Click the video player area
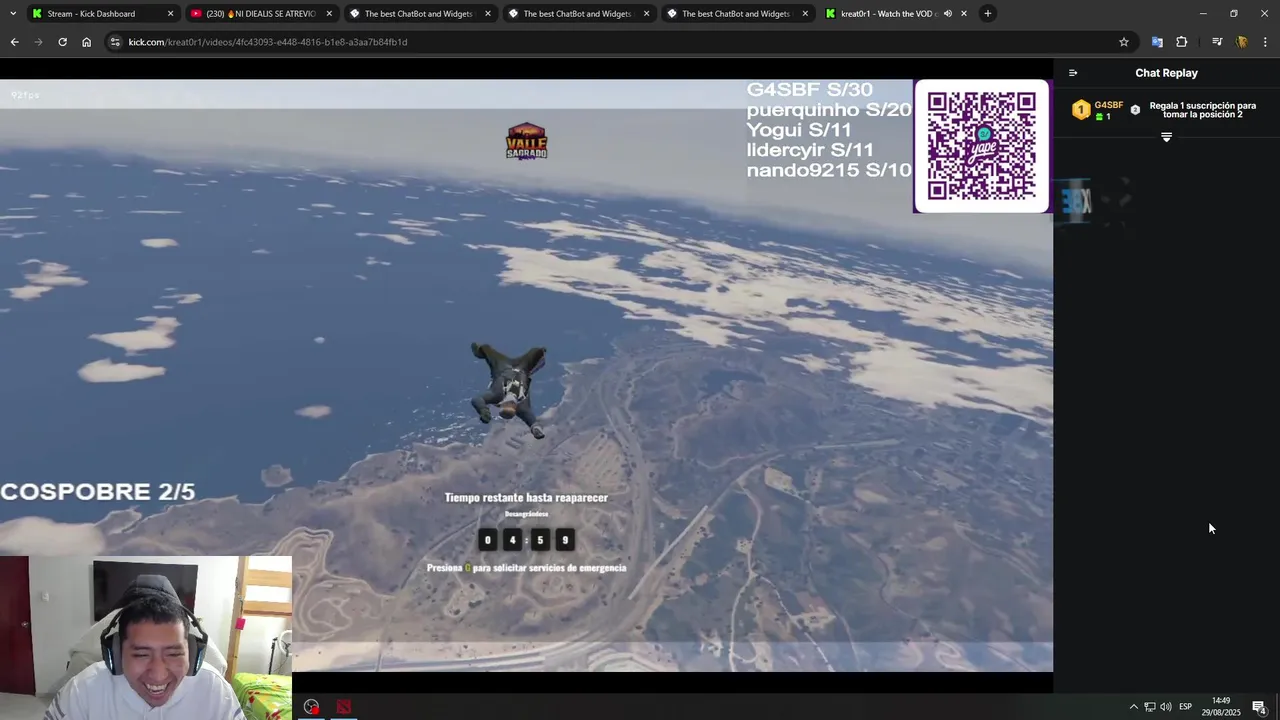Image resolution: width=1280 pixels, height=720 pixels. point(526,375)
